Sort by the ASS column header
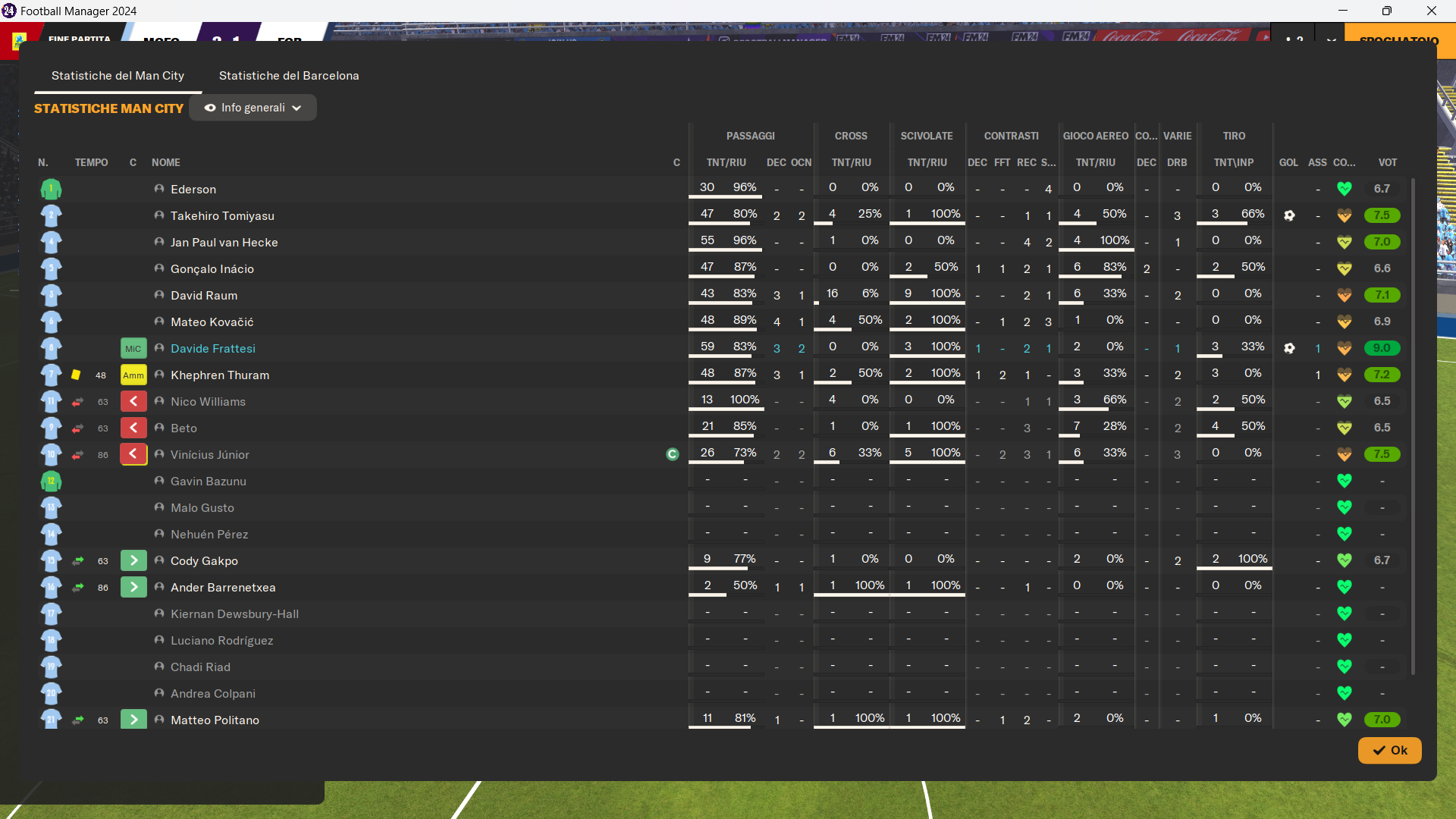 pyautogui.click(x=1317, y=162)
